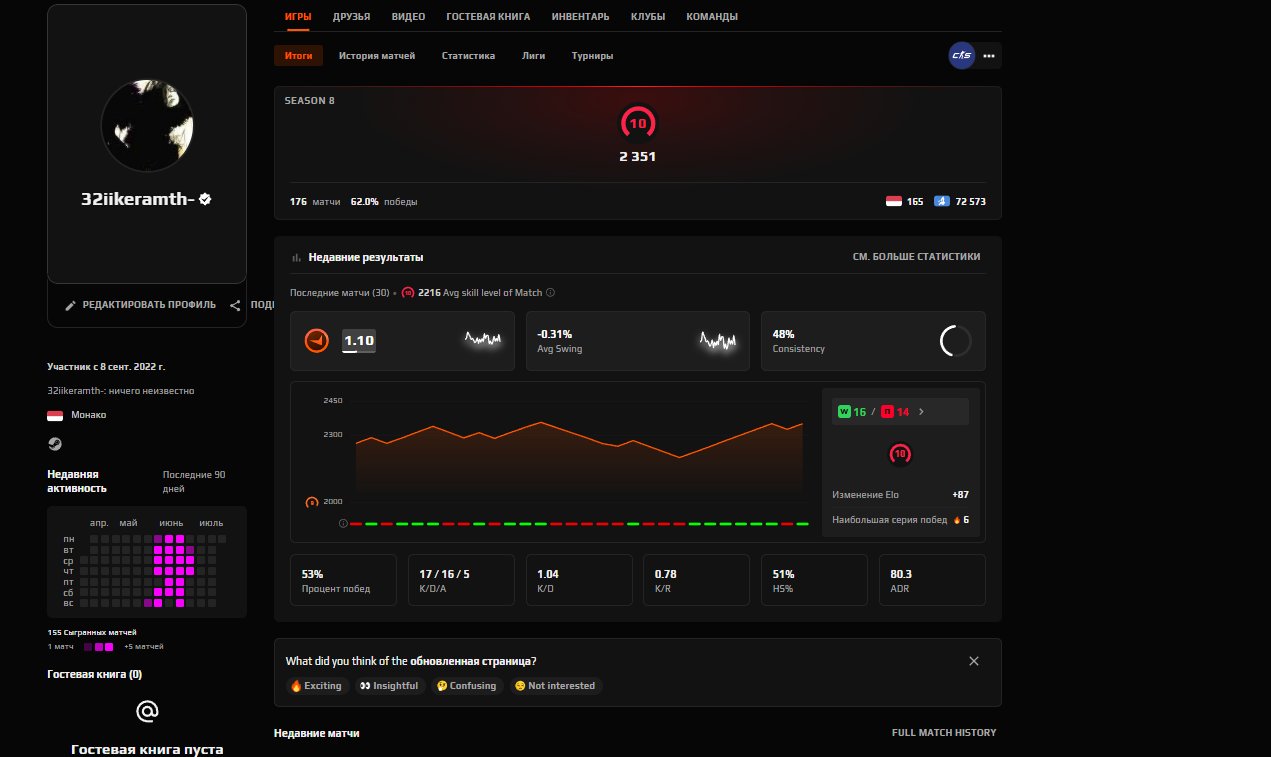Click the Consistency circular progress ring
Image resolution: width=1271 pixels, height=757 pixels.
coord(955,341)
